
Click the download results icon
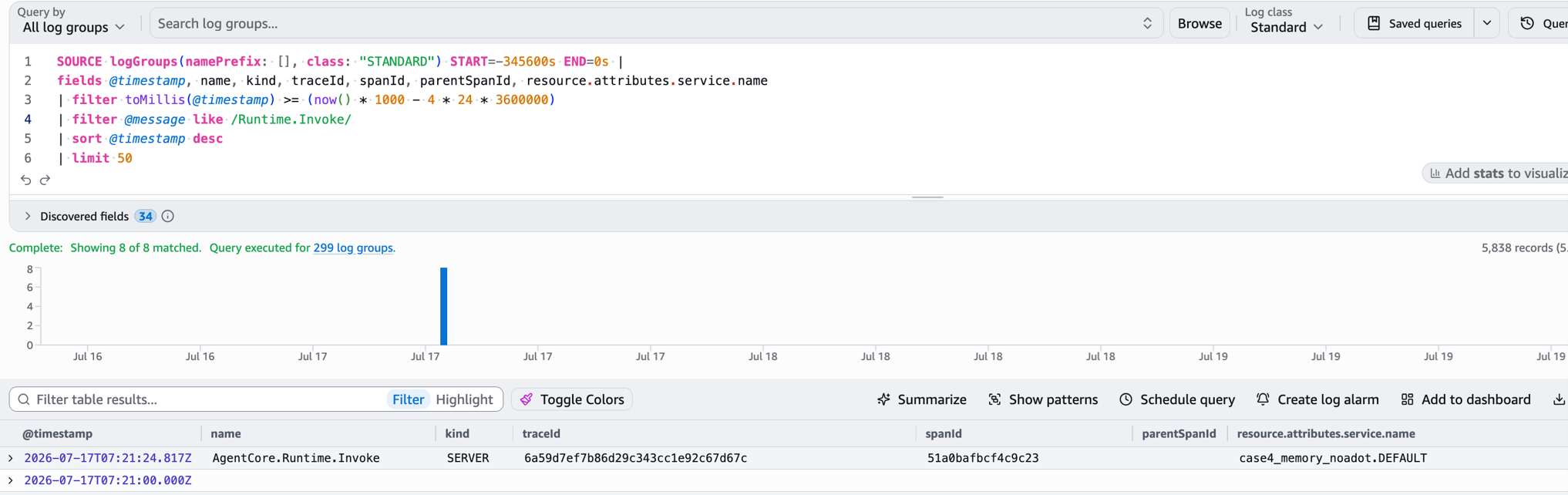(x=1559, y=399)
